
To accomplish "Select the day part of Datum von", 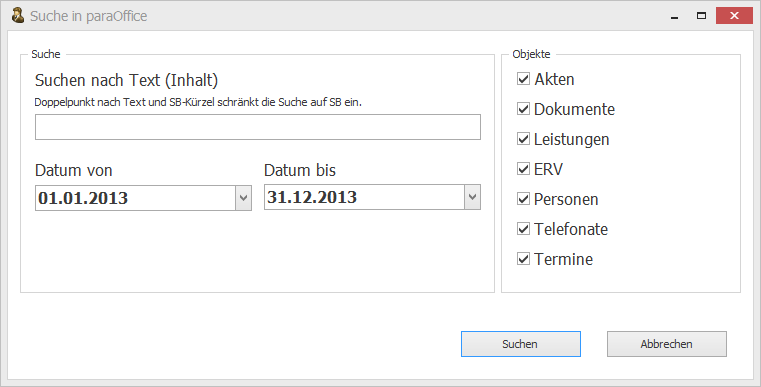I will 47,198.
